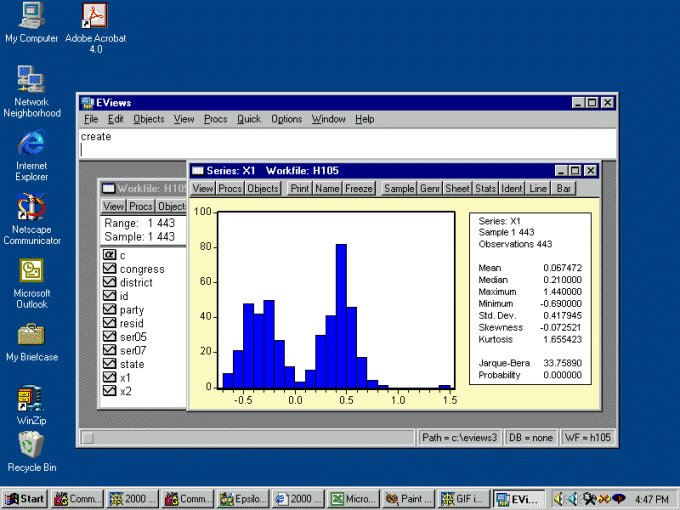This screenshot has height=510, width=680.
Task: Open the WinZip desktop icon
Action: (x=31, y=399)
